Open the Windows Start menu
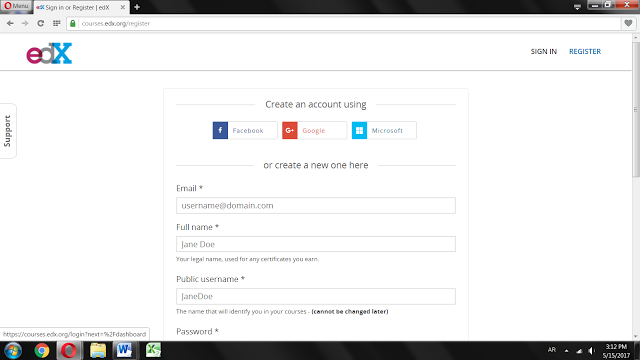The image size is (640, 360). [x=13, y=351]
